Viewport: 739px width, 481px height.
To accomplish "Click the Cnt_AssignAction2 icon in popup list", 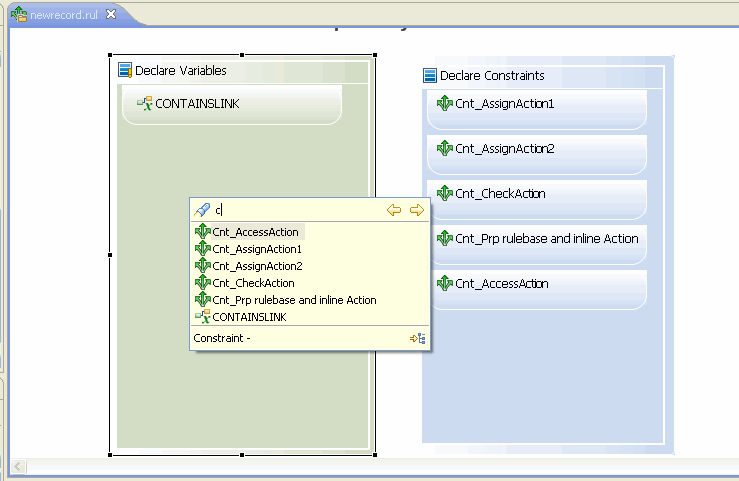I will pyautogui.click(x=203, y=265).
